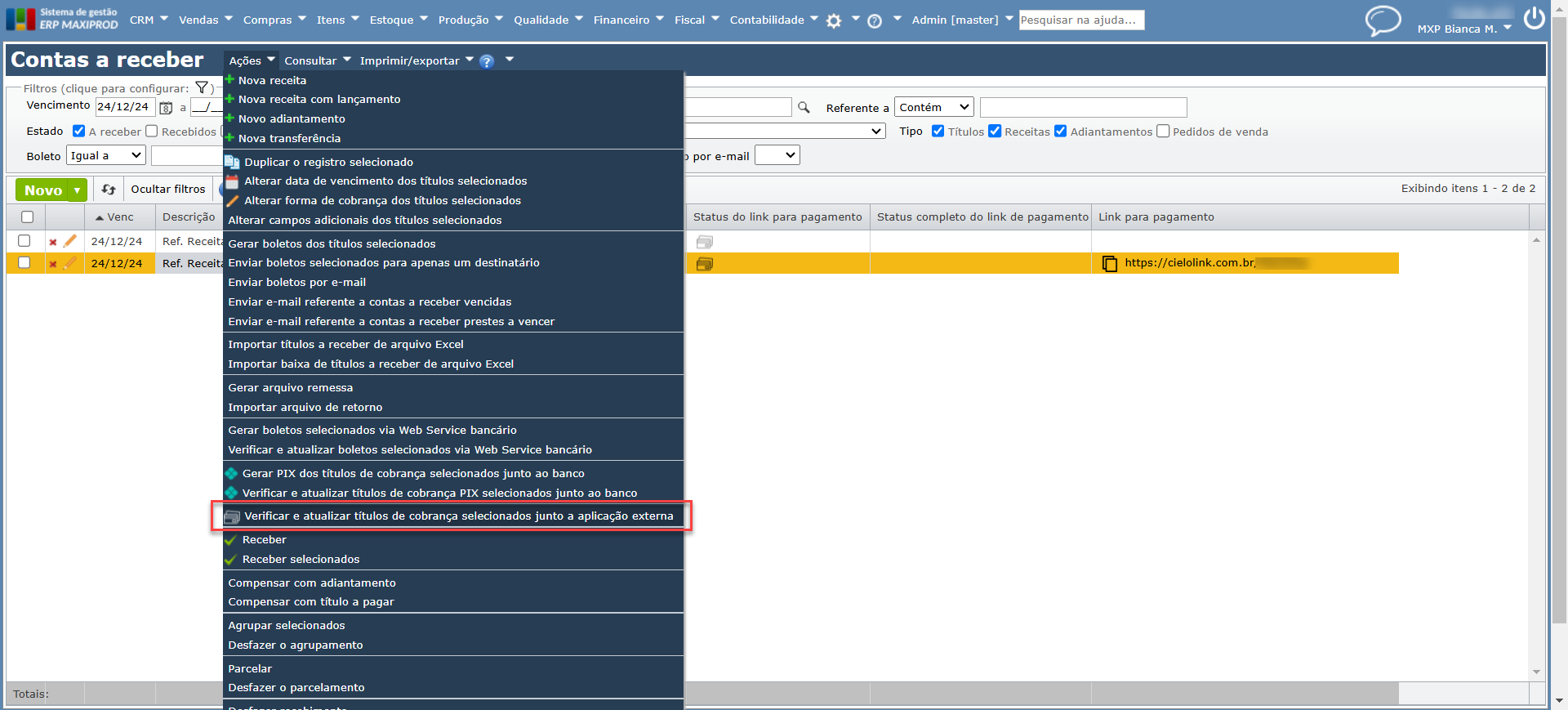Open the por e-mail dropdown
This screenshot has width=1568, height=710.
[x=777, y=155]
